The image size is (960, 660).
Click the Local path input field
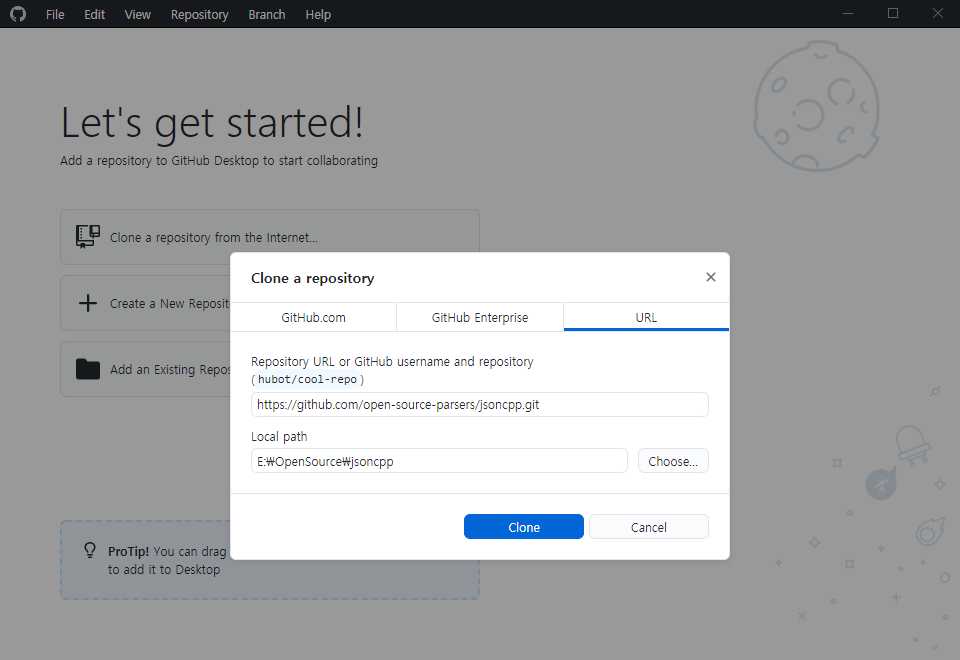439,461
